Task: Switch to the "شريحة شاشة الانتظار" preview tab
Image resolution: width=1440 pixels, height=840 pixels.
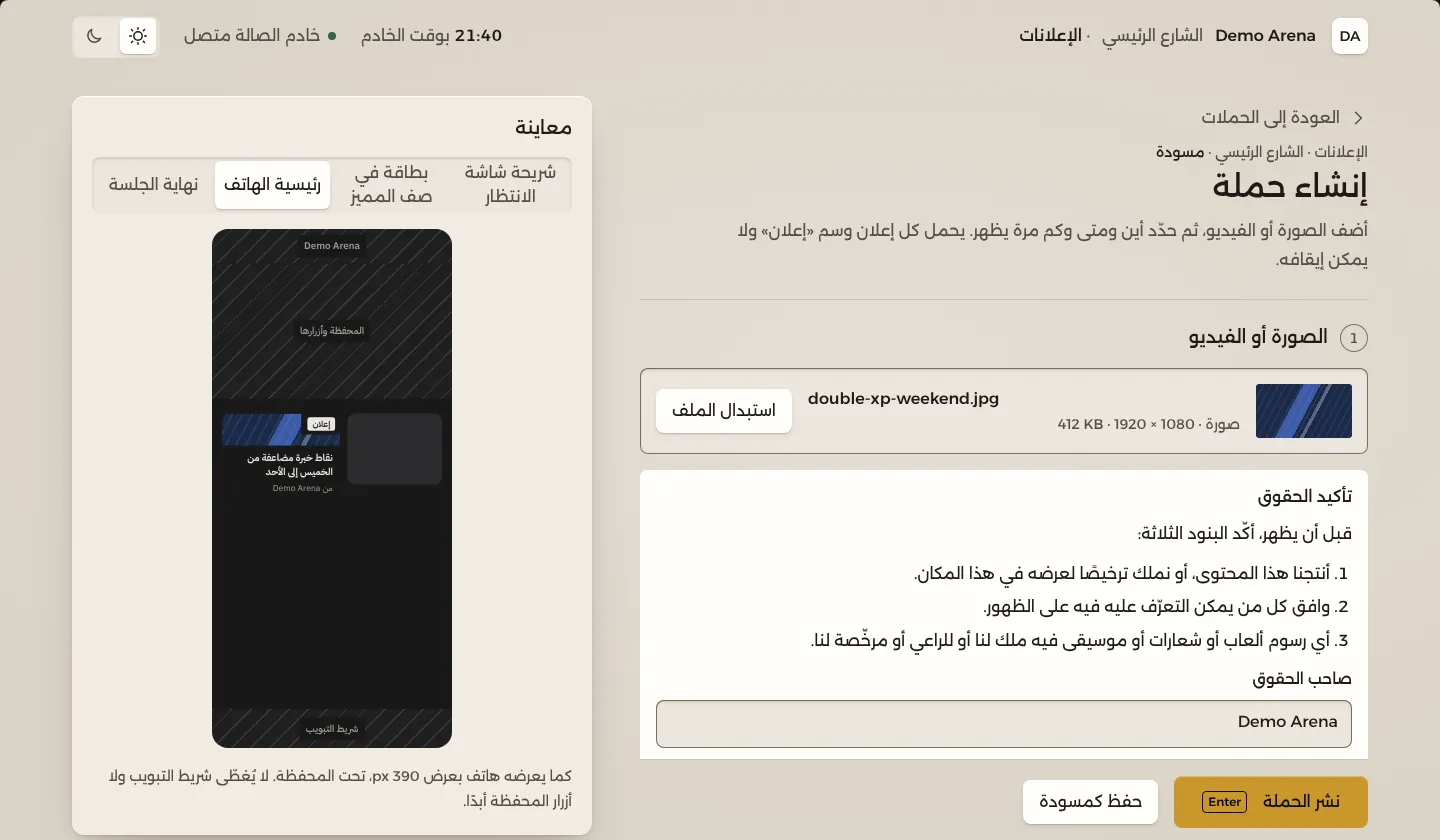Action: pos(510,184)
